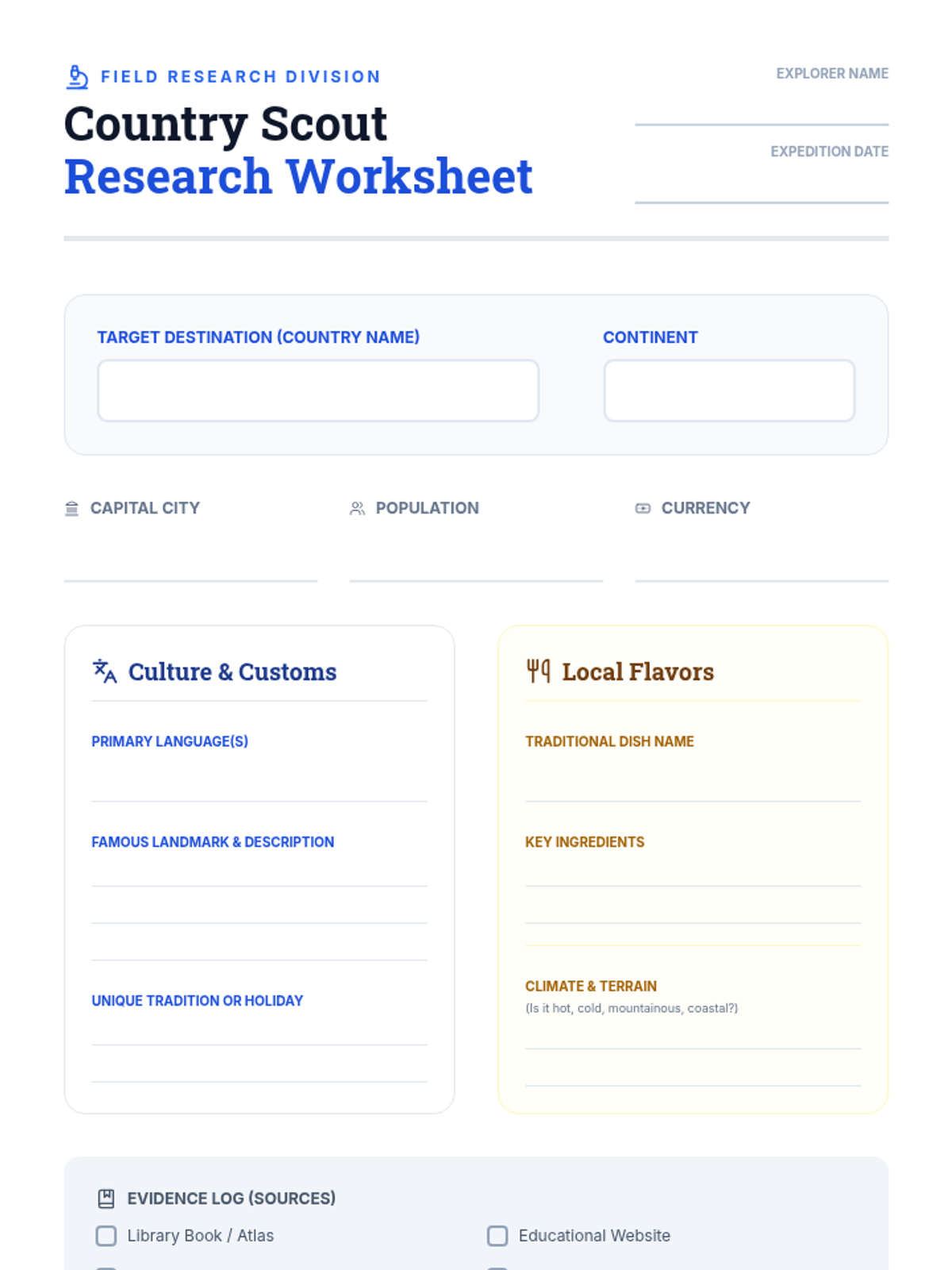Viewport: 952px width, 1270px height.
Task: Click the Research Worksheet blue heading
Action: 298,176
